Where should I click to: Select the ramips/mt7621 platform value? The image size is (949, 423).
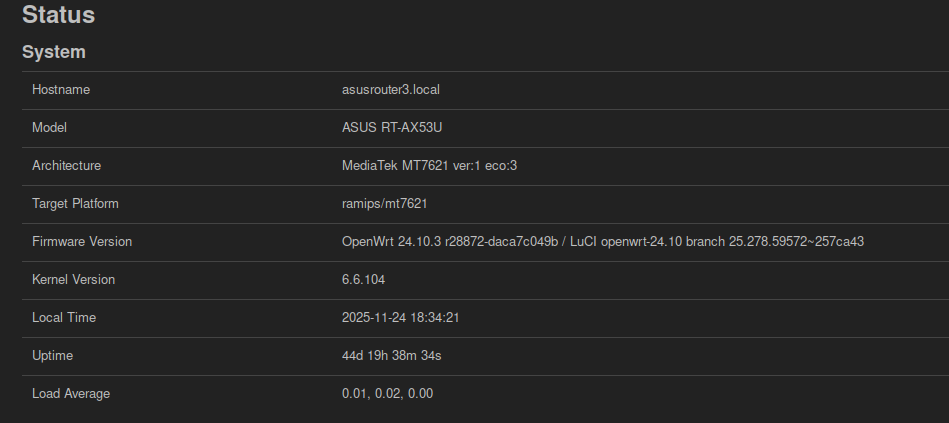pyautogui.click(x=385, y=204)
